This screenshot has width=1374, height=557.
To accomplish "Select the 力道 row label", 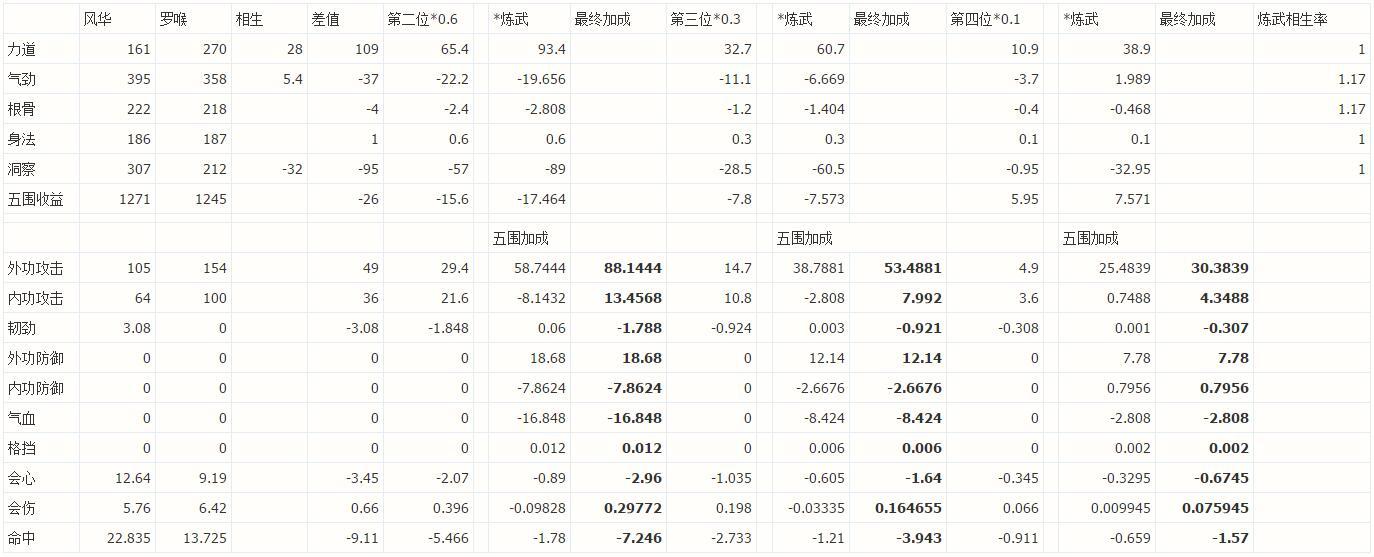I will [22, 49].
